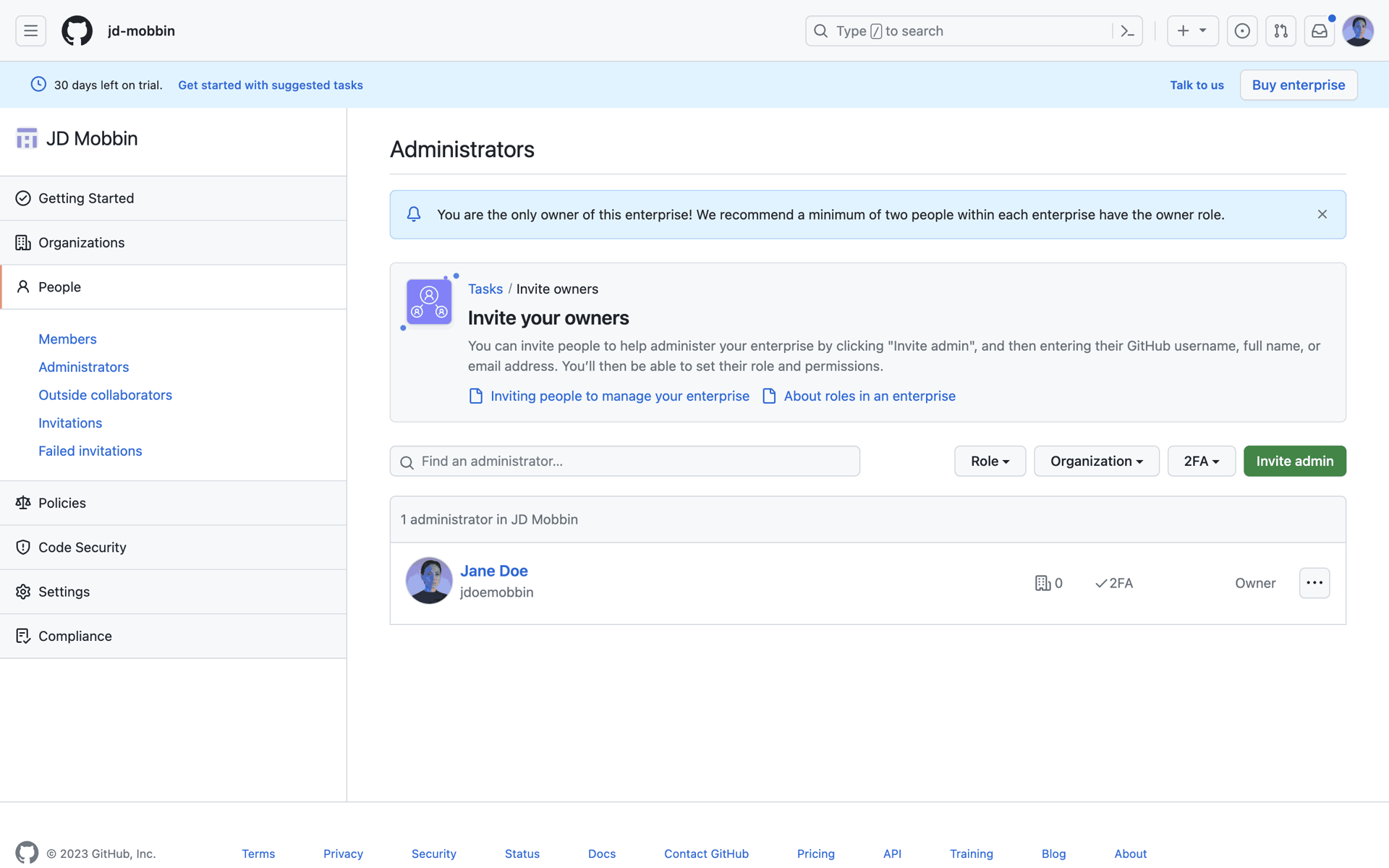The height and width of the screenshot is (868, 1389).
Task: Open Contact GitHub in the footer
Action: tap(706, 854)
